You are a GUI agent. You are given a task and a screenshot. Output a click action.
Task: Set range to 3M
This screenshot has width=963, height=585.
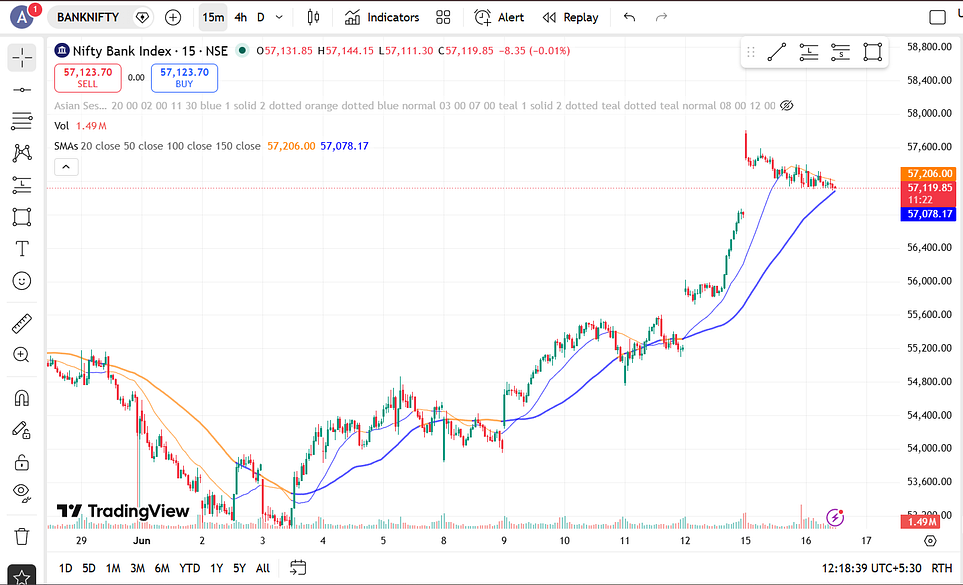point(138,568)
